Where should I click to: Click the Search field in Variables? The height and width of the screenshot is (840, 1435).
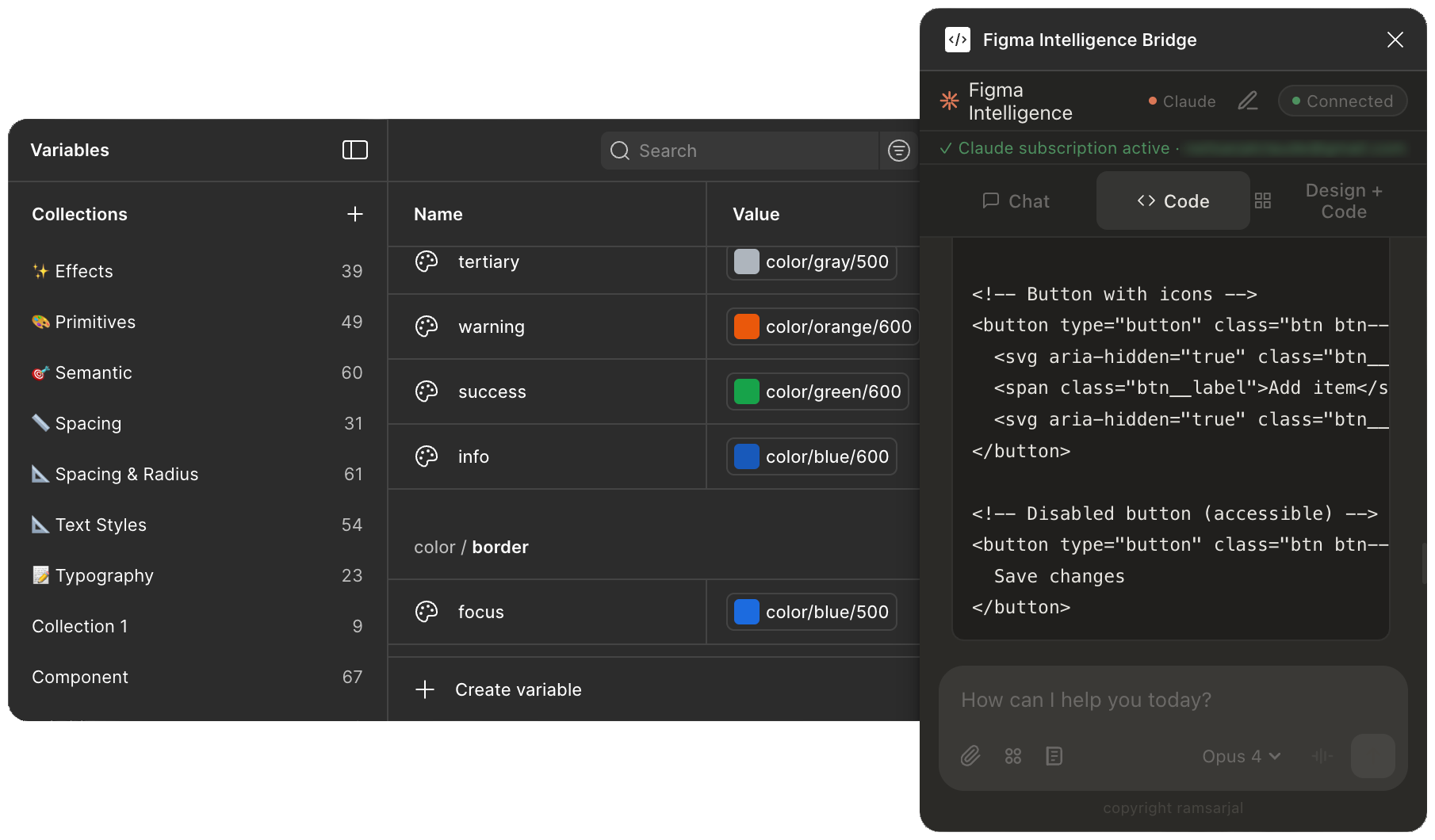739,151
